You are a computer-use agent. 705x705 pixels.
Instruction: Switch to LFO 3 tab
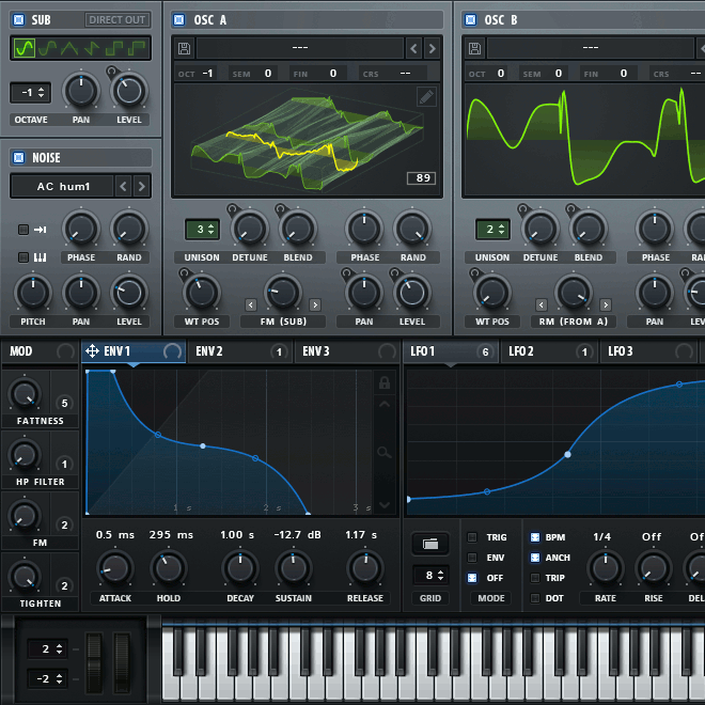click(x=649, y=351)
